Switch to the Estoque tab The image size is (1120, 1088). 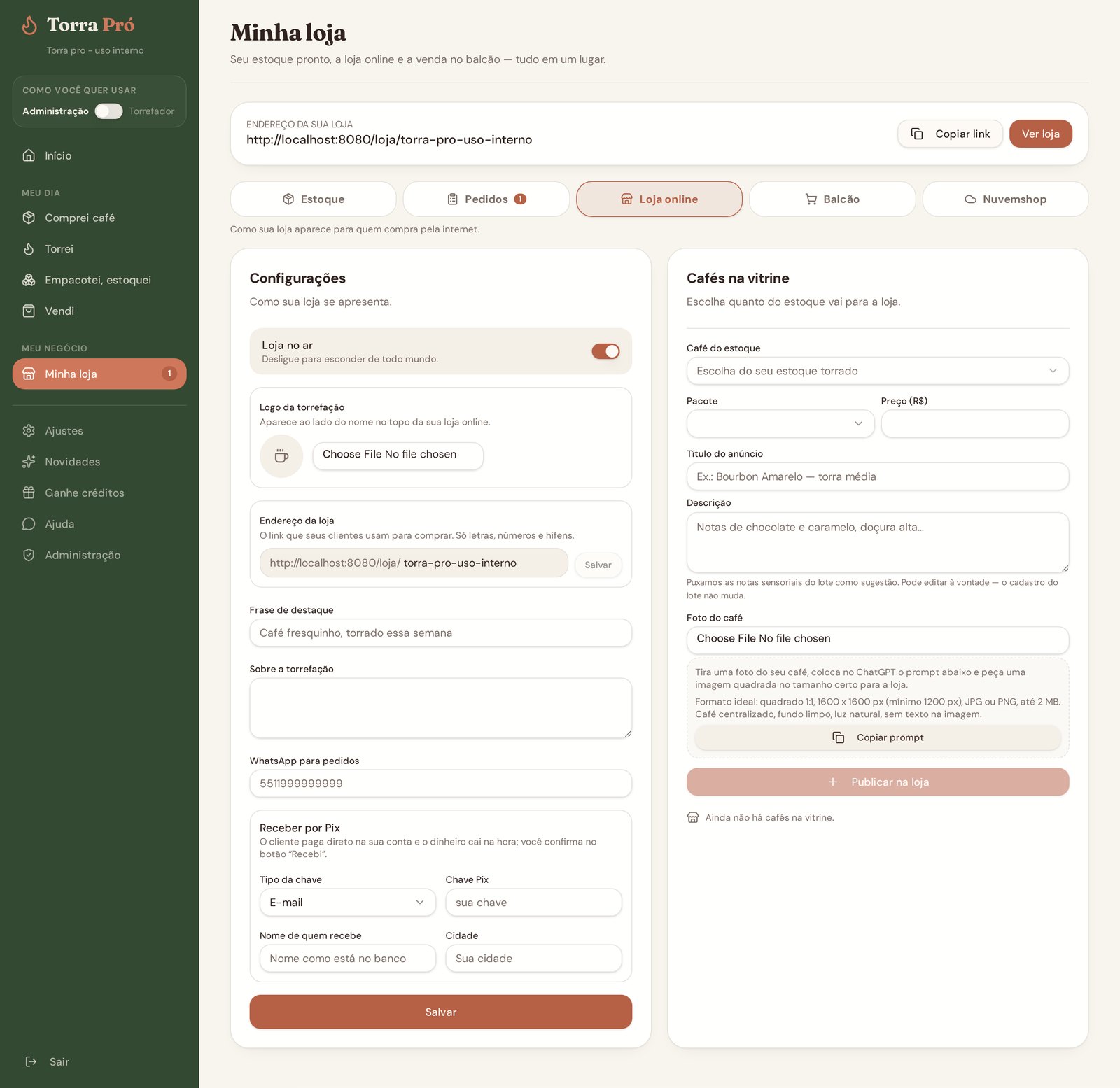[x=314, y=199]
